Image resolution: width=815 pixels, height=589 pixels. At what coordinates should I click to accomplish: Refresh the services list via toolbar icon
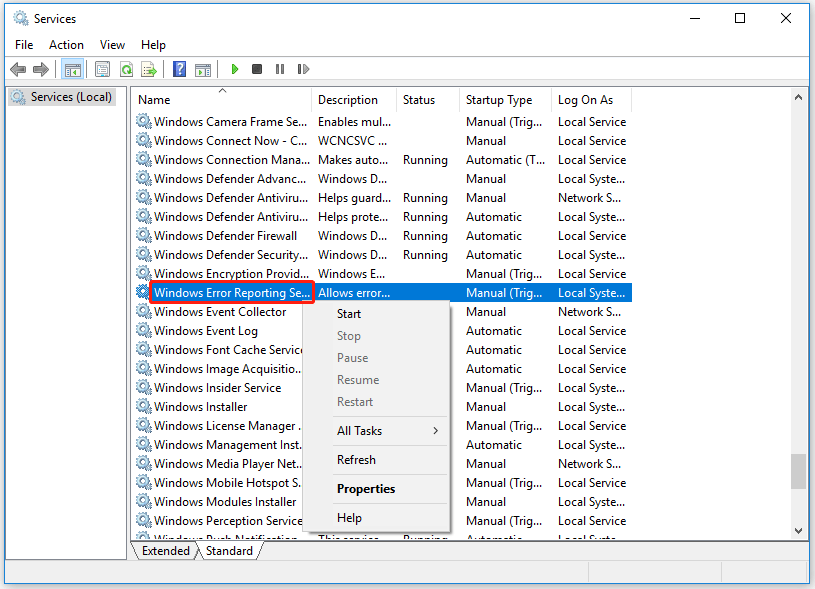coord(126,69)
